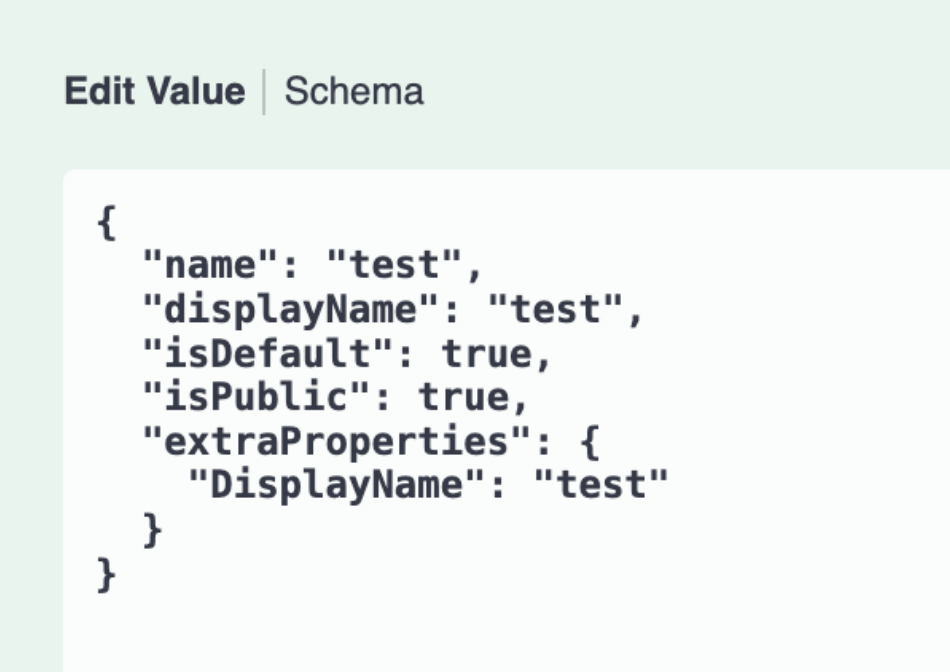Click the comma ending the isPublic line
950x672 pixels.
[519, 402]
